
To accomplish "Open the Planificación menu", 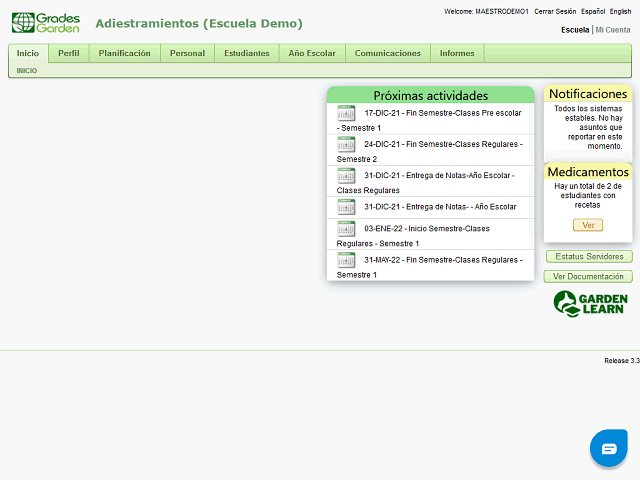I will click(x=124, y=53).
